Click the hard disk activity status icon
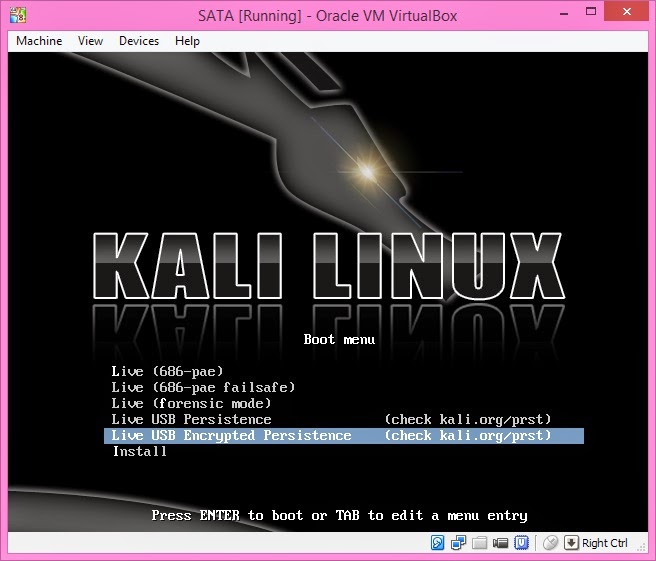This screenshot has height=561, width=656. coord(437,543)
